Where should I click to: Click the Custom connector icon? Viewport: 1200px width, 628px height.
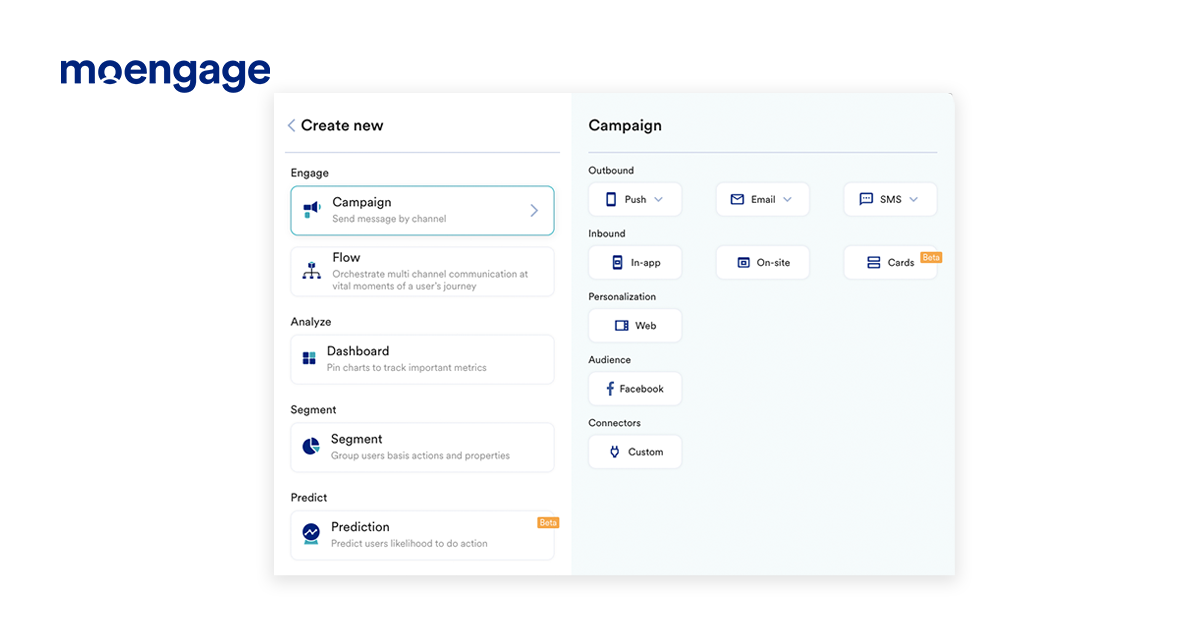[613, 451]
